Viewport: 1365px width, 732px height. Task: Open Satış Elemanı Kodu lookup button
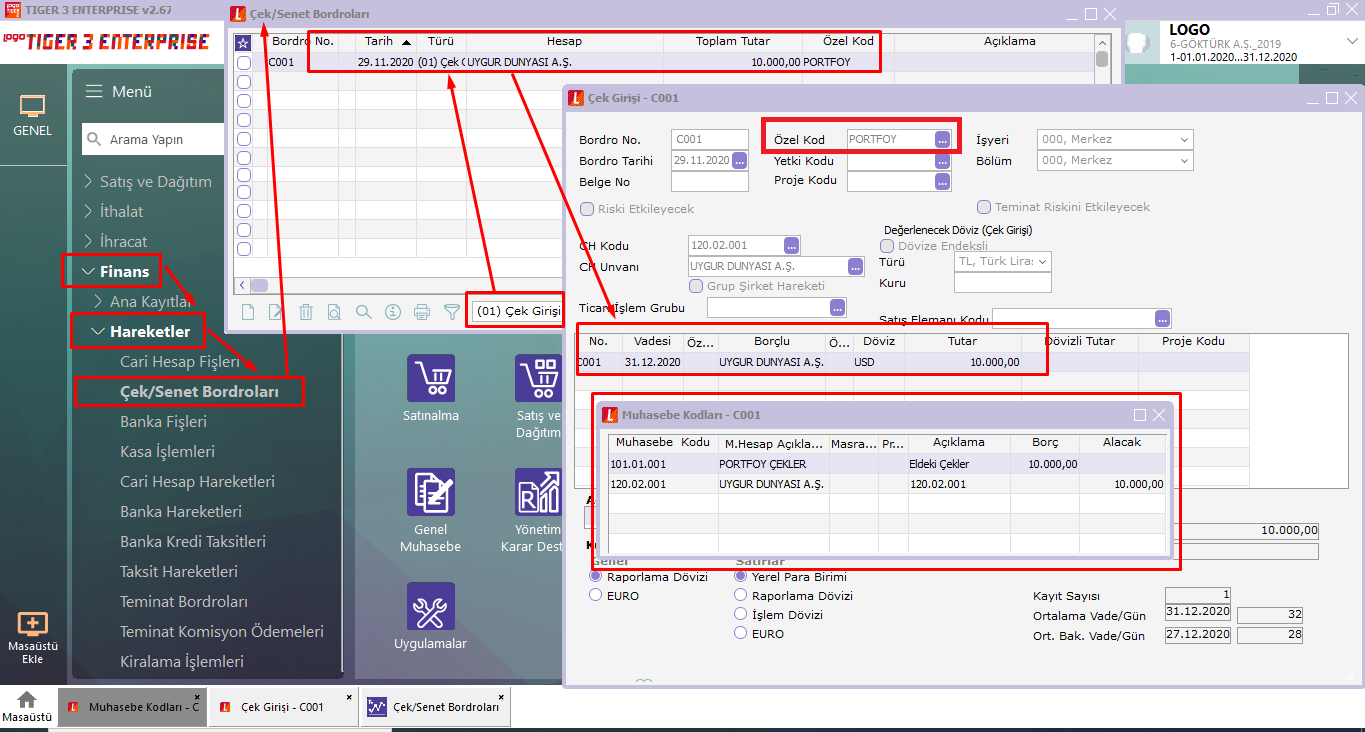click(1162, 319)
